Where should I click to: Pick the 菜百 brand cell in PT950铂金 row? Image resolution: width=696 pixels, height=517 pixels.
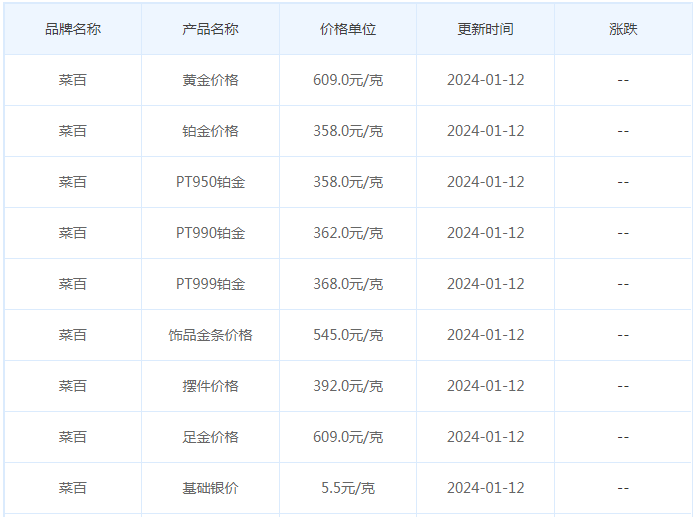coord(73,182)
